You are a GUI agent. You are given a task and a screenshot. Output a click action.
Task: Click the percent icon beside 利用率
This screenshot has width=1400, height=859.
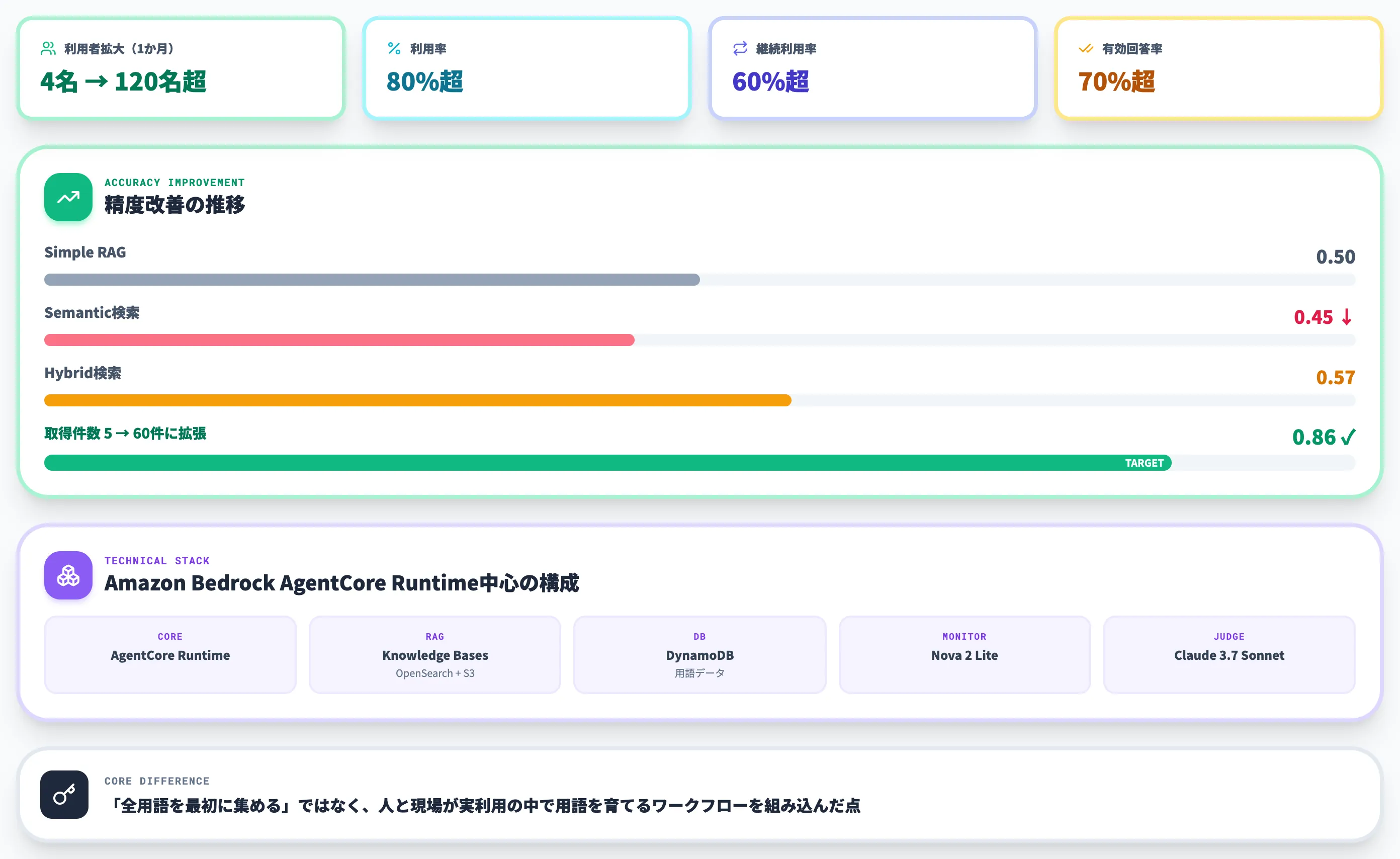click(394, 49)
